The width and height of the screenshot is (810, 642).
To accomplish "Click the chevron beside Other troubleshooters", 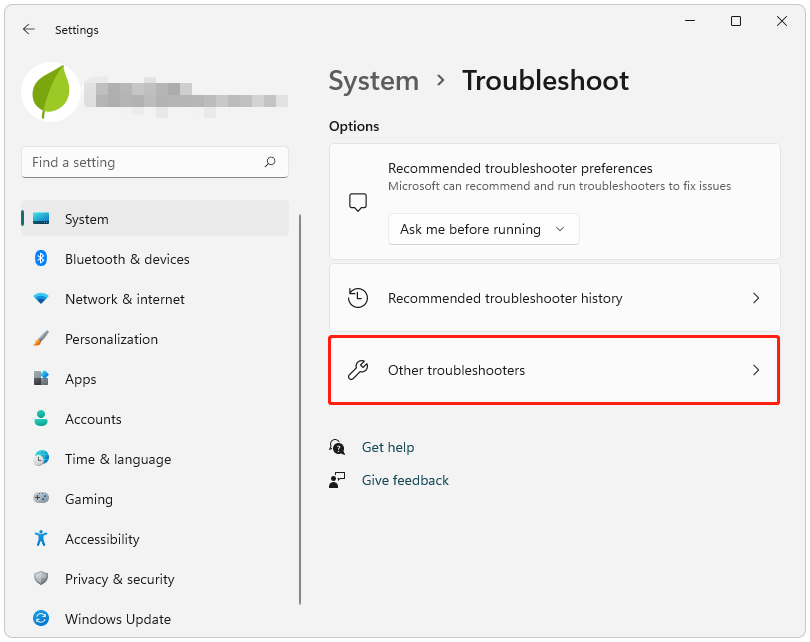I will (x=756, y=370).
